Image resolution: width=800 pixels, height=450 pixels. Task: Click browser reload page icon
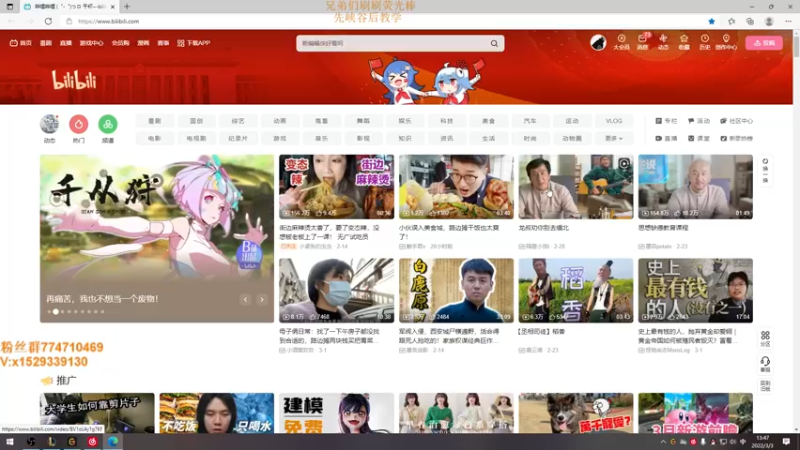click(48, 21)
